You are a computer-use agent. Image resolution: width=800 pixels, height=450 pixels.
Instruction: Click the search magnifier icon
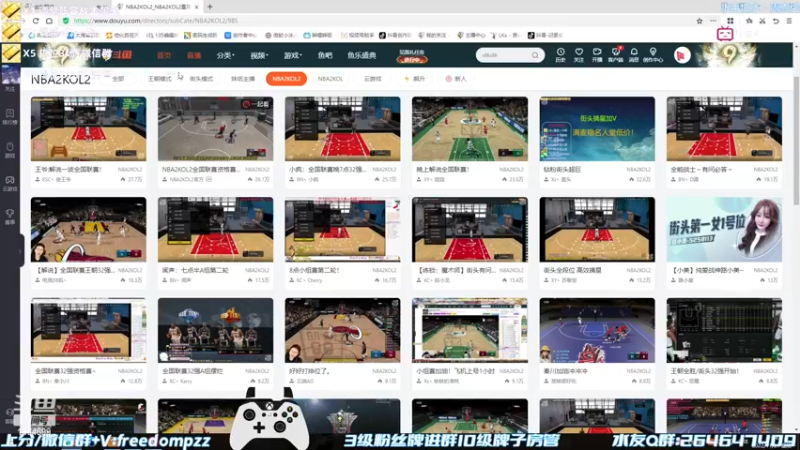pos(535,55)
